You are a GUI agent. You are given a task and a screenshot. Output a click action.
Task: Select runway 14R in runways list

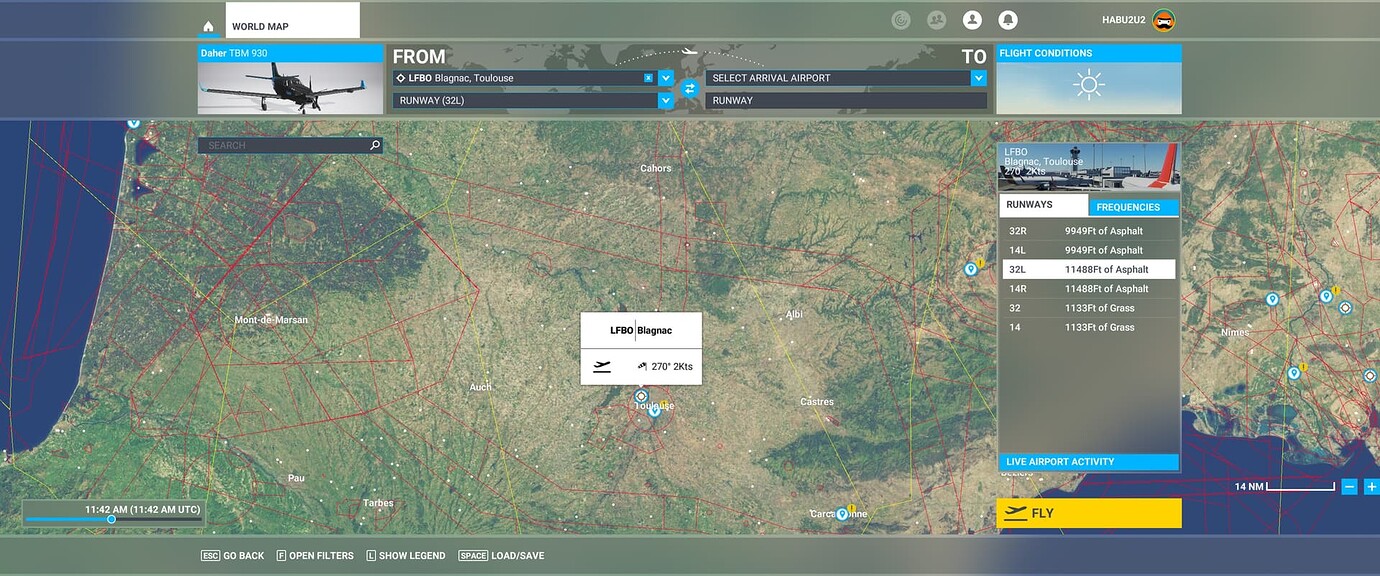(x=1089, y=289)
